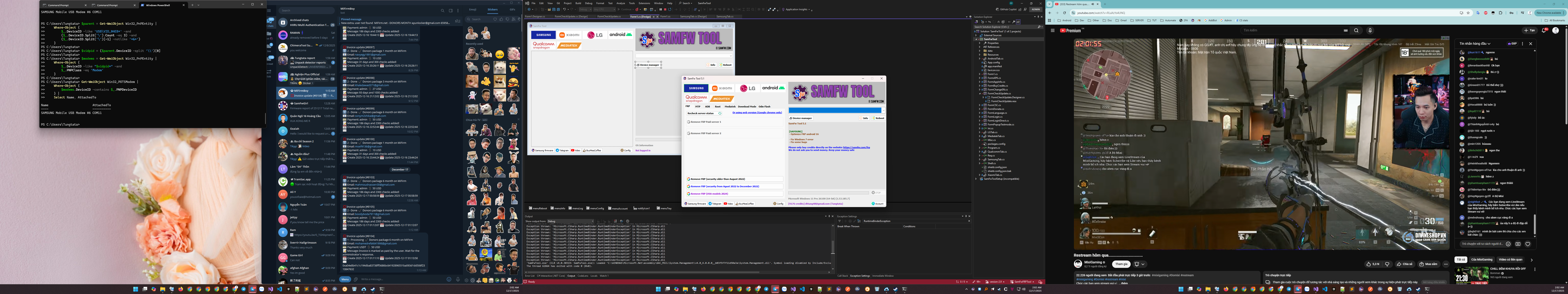Image resolution: width=1568 pixels, height=294 pixels.
Task: Switch to the Odin Flash tab
Action: pos(765,107)
